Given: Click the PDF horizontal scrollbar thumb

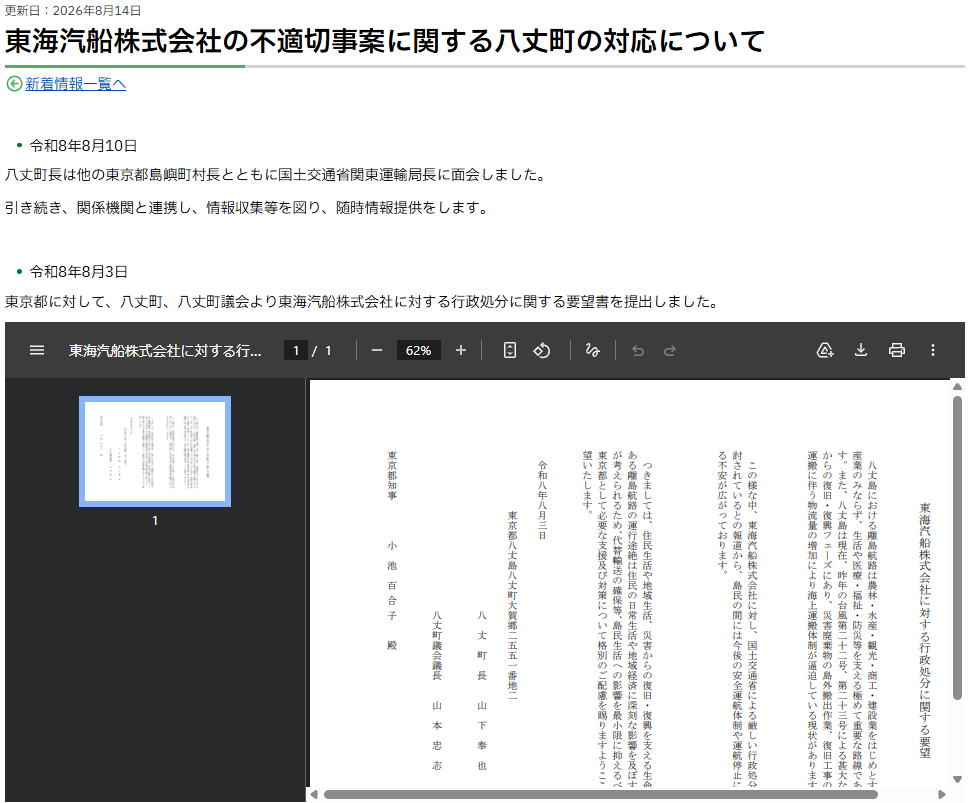Looking at the screenshot, I should point(601,794).
